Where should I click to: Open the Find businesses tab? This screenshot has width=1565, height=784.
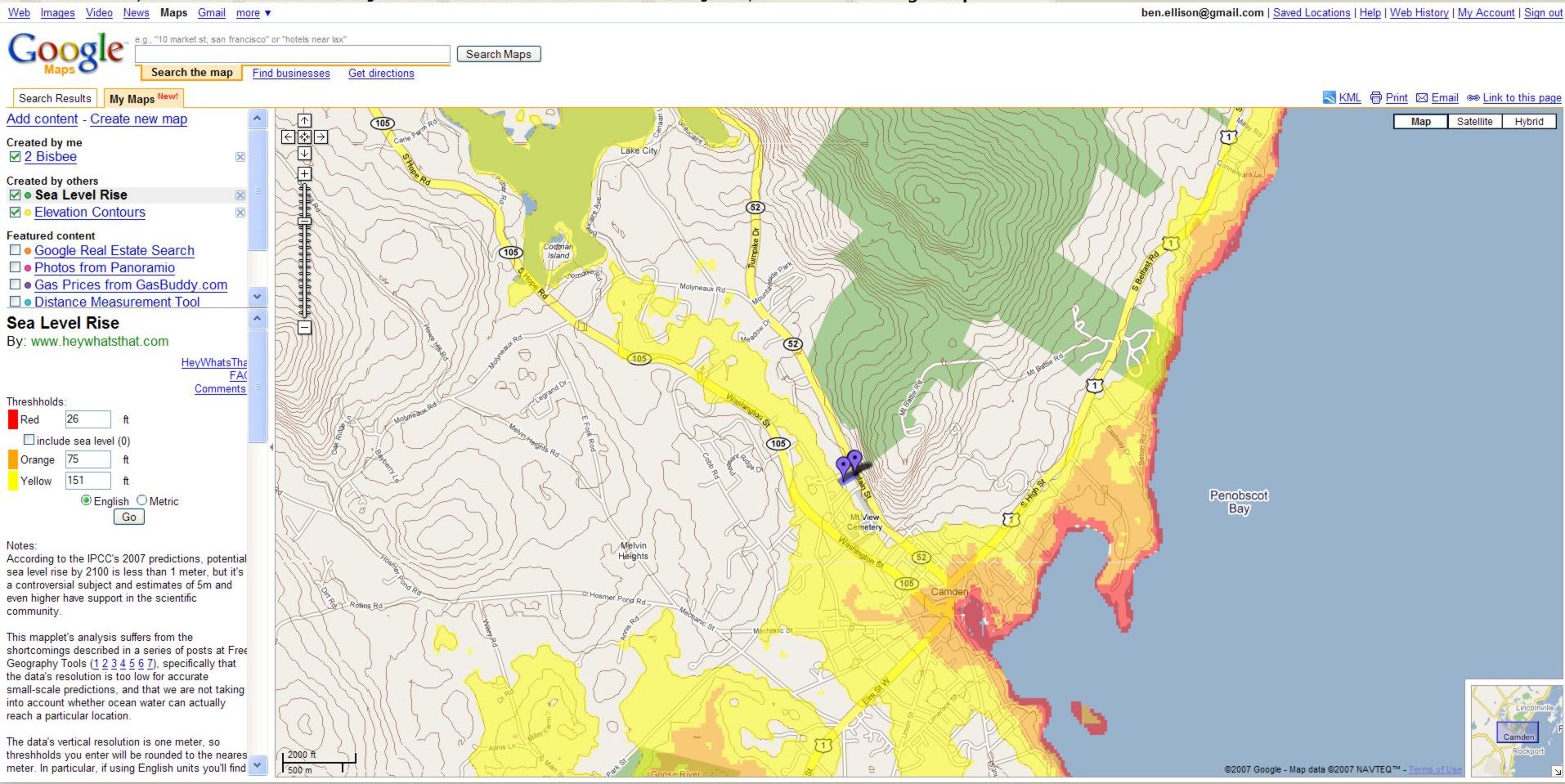pos(291,73)
